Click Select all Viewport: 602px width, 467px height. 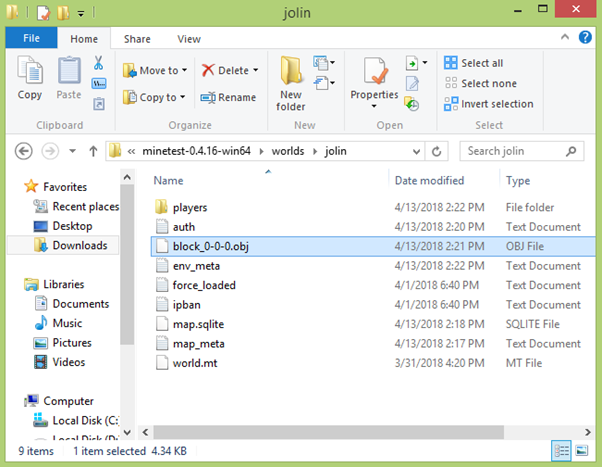tap(473, 63)
